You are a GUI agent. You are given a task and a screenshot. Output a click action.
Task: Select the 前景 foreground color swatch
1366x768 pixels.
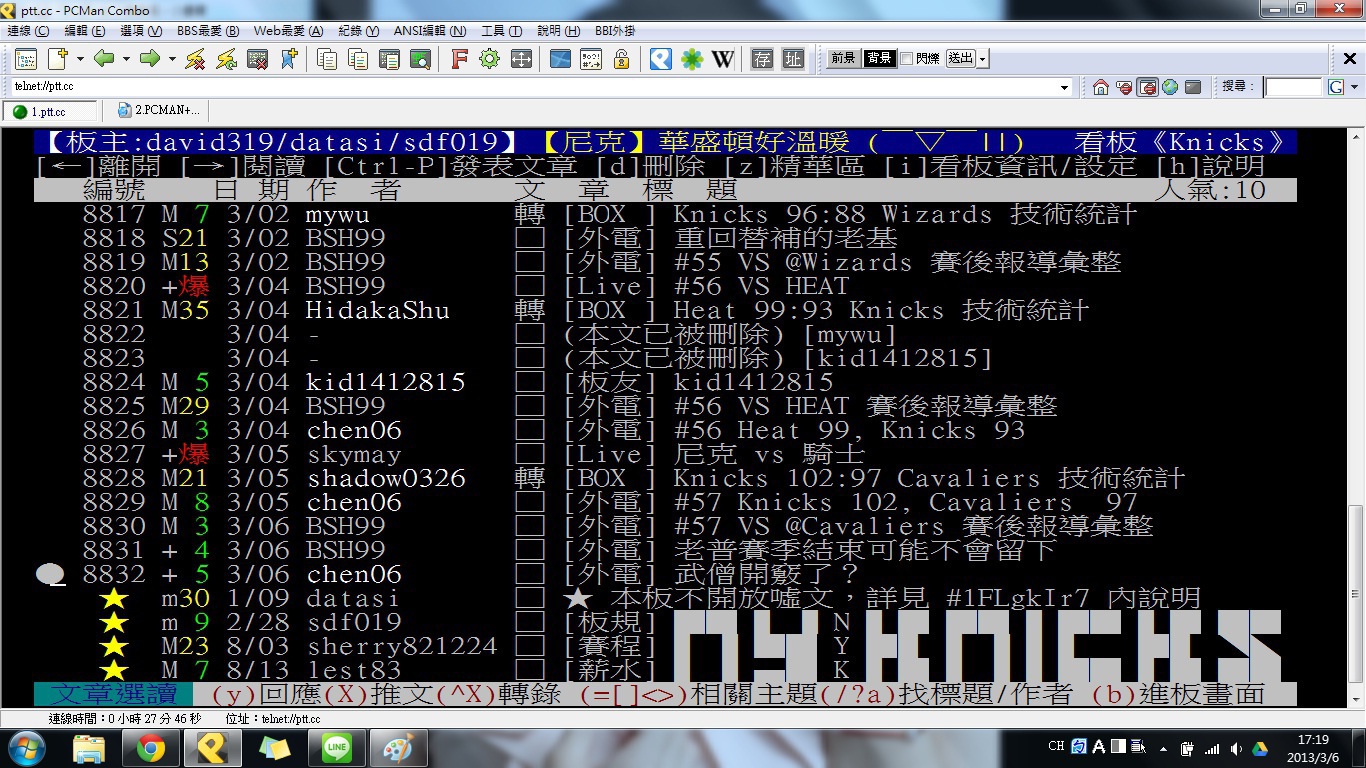tap(843, 59)
